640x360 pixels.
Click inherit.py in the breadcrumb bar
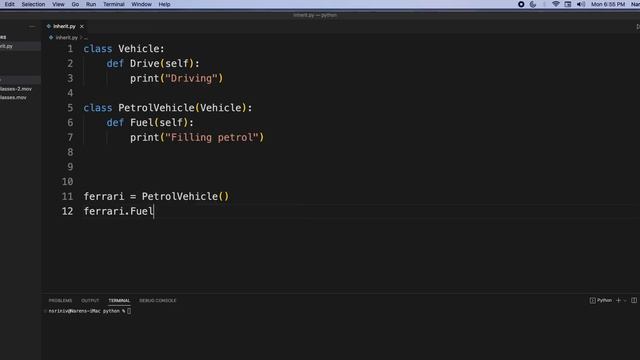(67, 38)
